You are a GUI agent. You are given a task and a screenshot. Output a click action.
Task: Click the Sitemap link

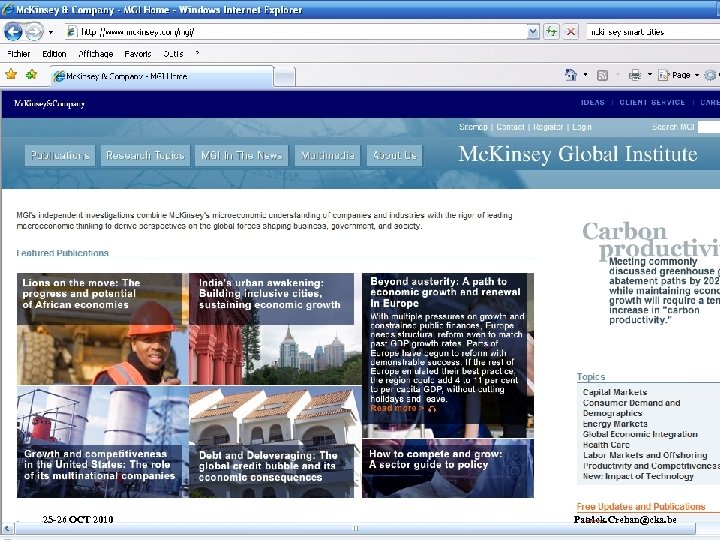[x=473, y=127]
